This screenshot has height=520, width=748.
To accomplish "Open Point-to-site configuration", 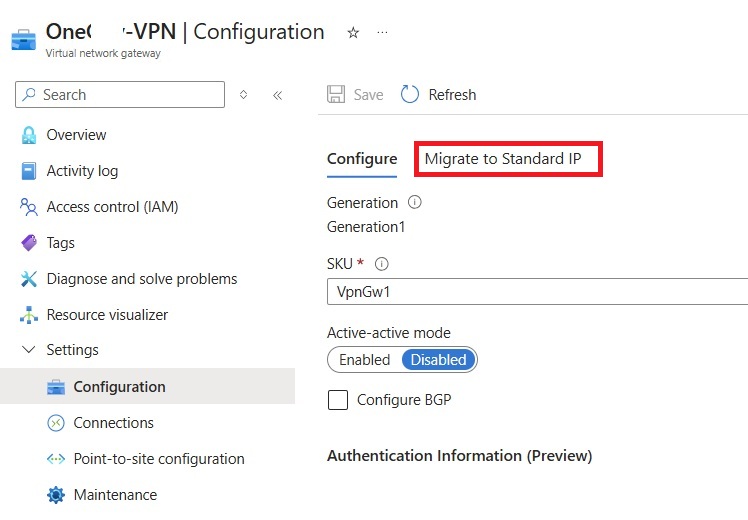I will tap(158, 459).
